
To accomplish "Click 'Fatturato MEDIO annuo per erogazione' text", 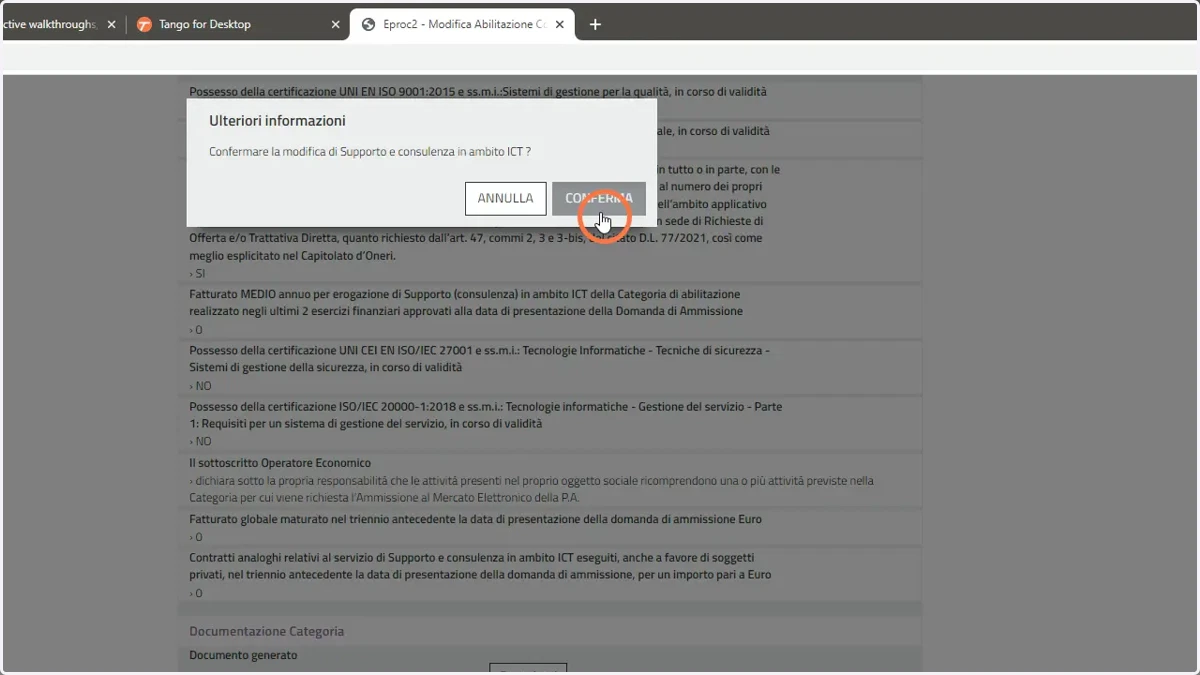I will pos(466,302).
